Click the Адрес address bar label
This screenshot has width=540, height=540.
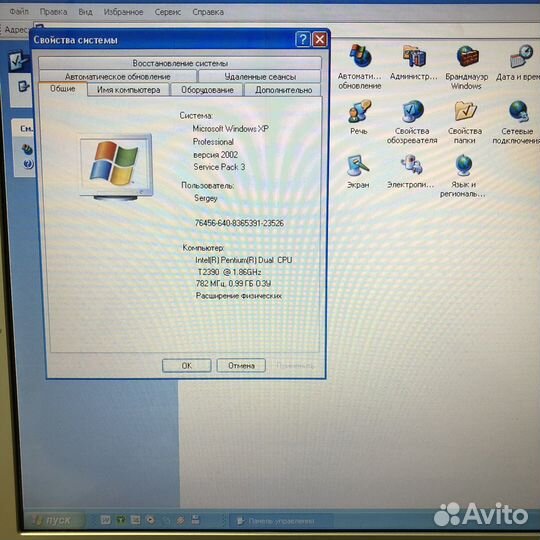[16, 30]
